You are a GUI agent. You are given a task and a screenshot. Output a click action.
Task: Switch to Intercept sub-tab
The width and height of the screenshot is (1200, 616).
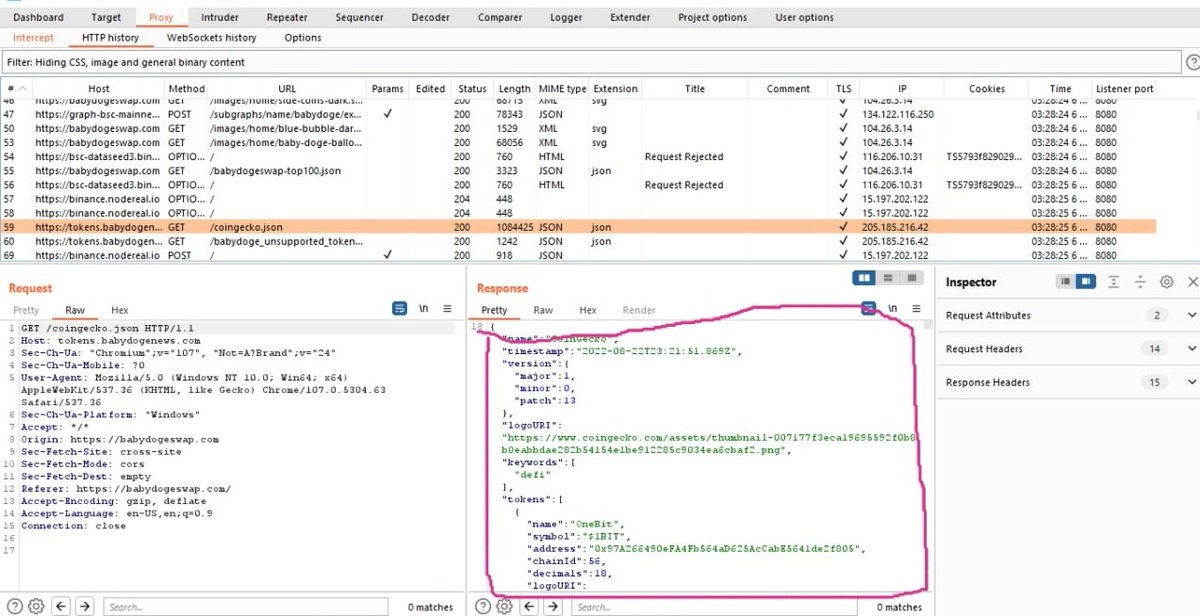pyautogui.click(x=33, y=38)
